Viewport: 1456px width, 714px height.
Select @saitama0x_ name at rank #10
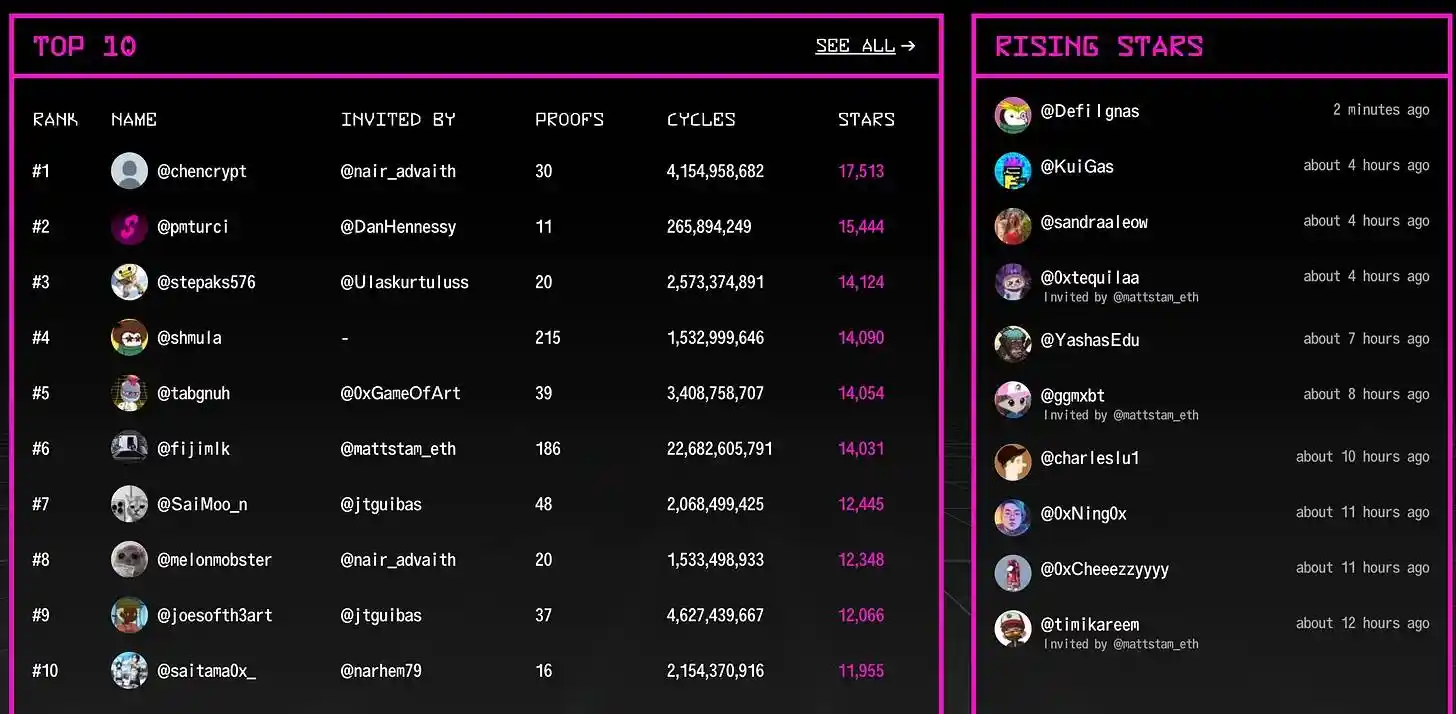(206, 670)
